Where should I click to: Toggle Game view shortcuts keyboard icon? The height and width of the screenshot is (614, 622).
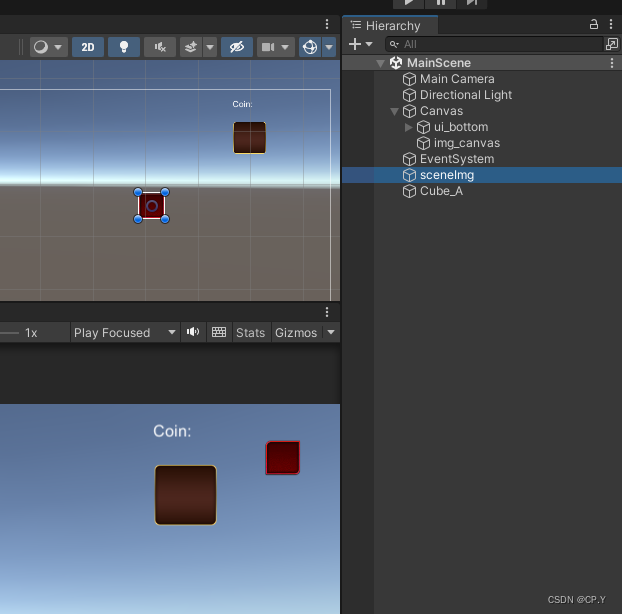click(219, 332)
